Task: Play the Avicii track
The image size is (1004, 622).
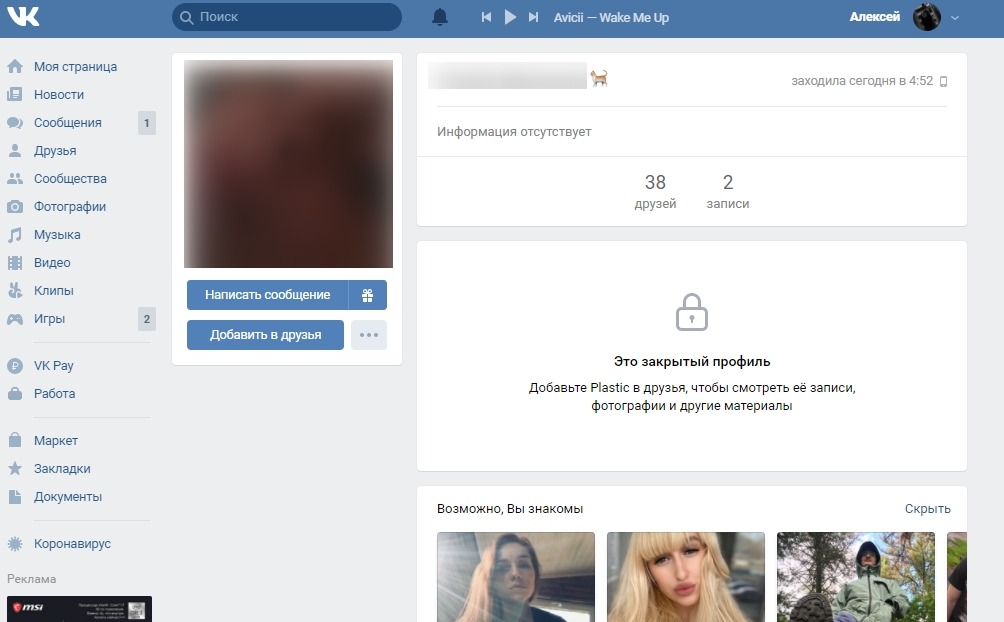Action: point(510,17)
